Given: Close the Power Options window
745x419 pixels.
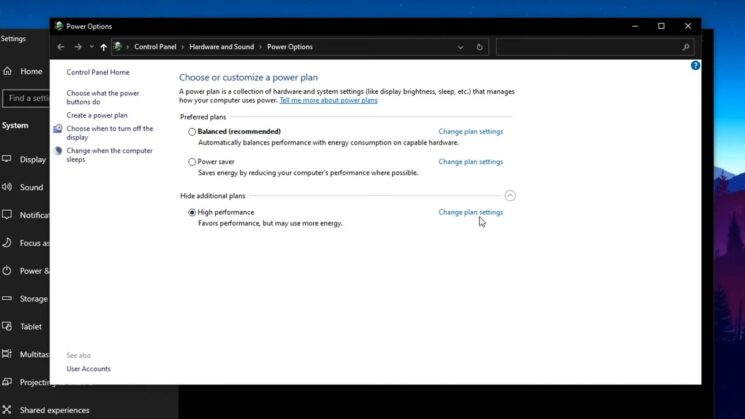Looking at the screenshot, I should point(688,26).
